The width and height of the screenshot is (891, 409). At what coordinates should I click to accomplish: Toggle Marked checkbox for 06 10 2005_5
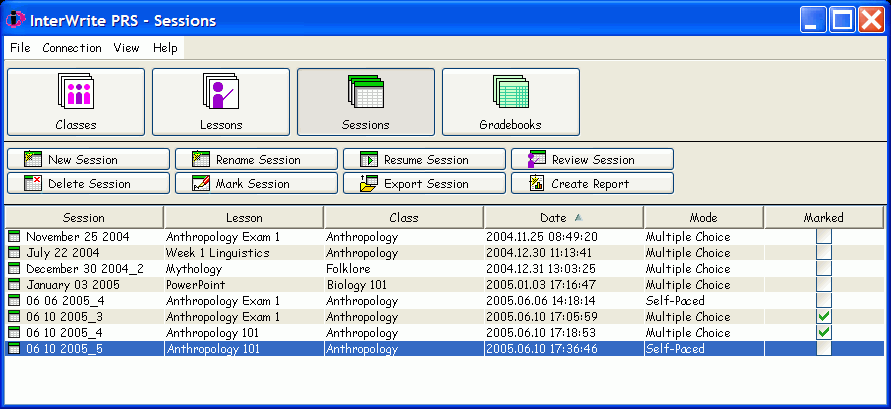click(824, 348)
